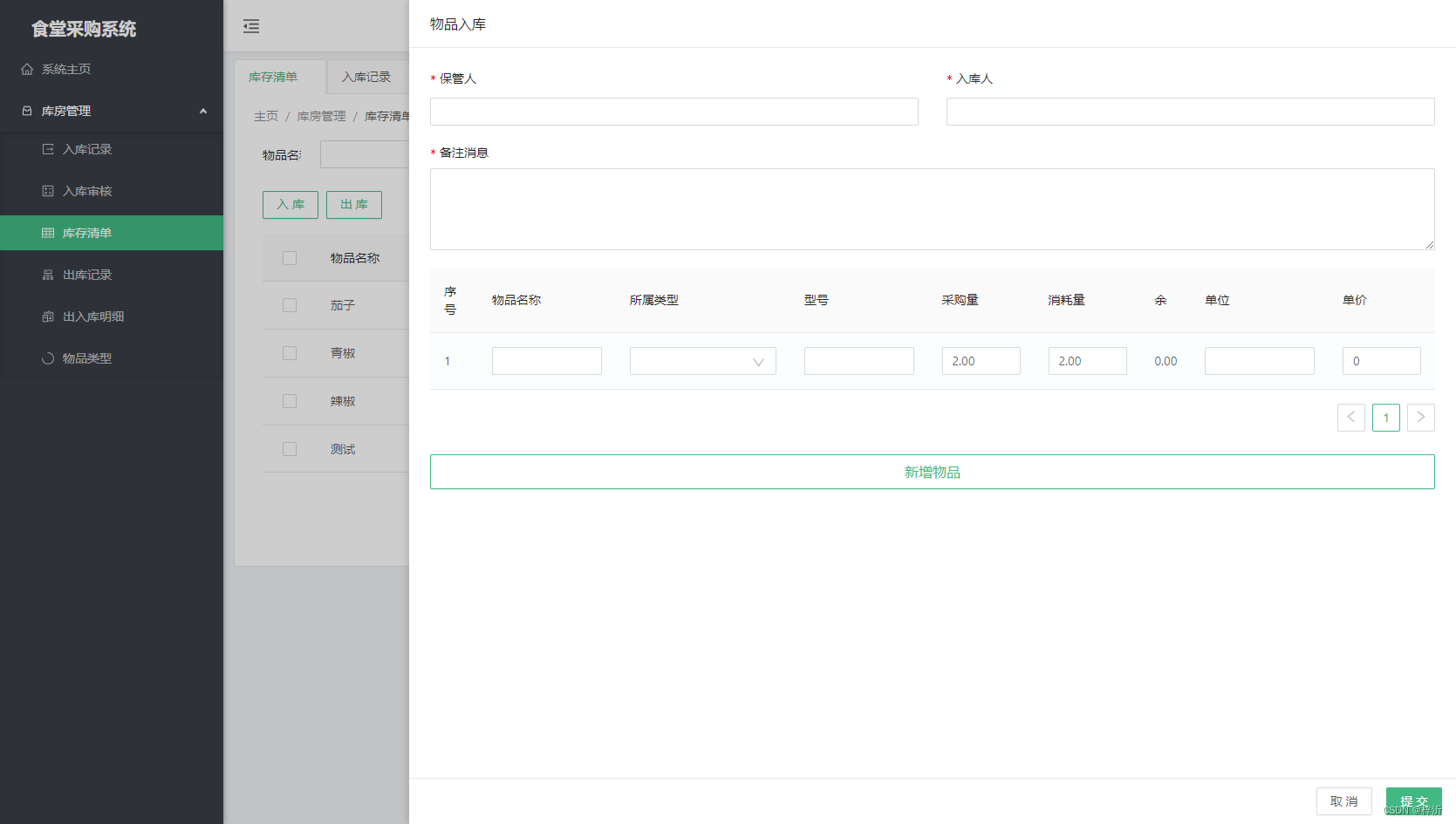Focus the 备注消息 text area
Screen dimensions: 1456x824
[932, 209]
